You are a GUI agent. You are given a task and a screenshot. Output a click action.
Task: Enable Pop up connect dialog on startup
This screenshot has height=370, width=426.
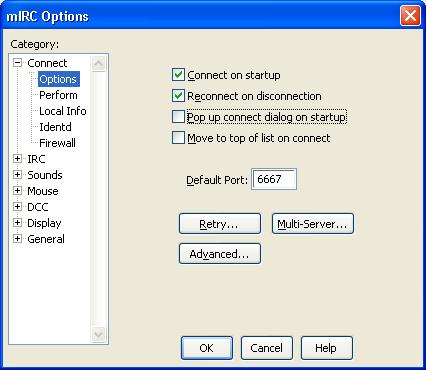[x=178, y=117]
